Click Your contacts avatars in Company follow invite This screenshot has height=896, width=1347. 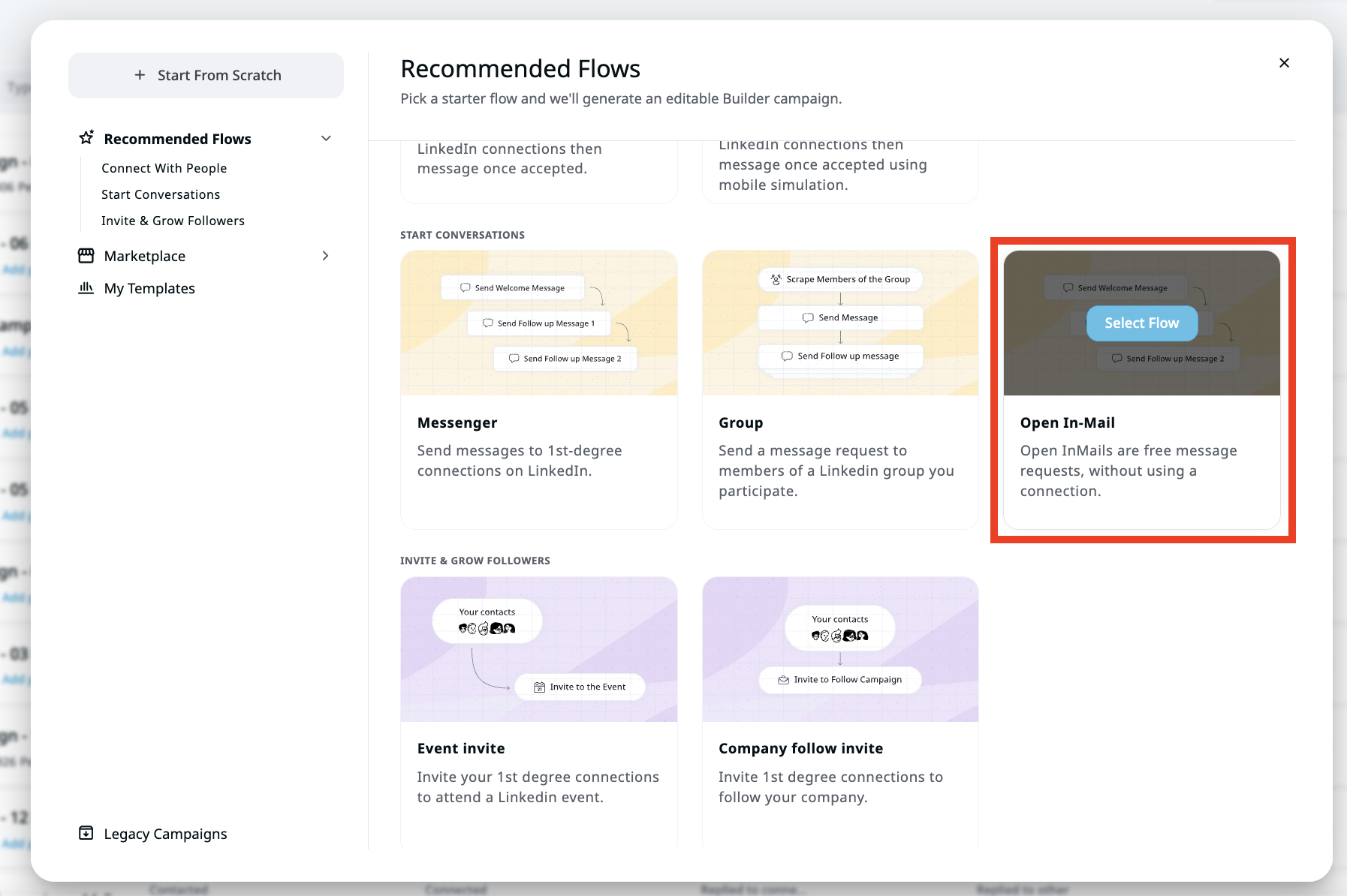(840, 636)
